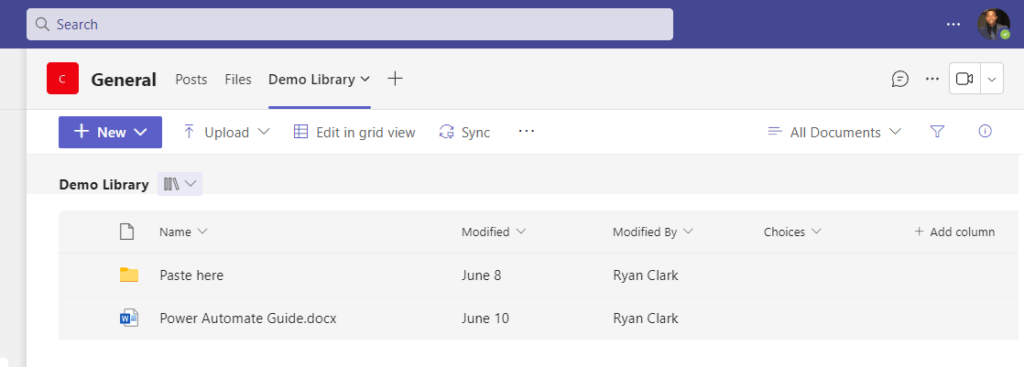Open the top bar Settings and more ellipsis
Image resolution: width=1024 pixels, height=367 pixels.
953,24
